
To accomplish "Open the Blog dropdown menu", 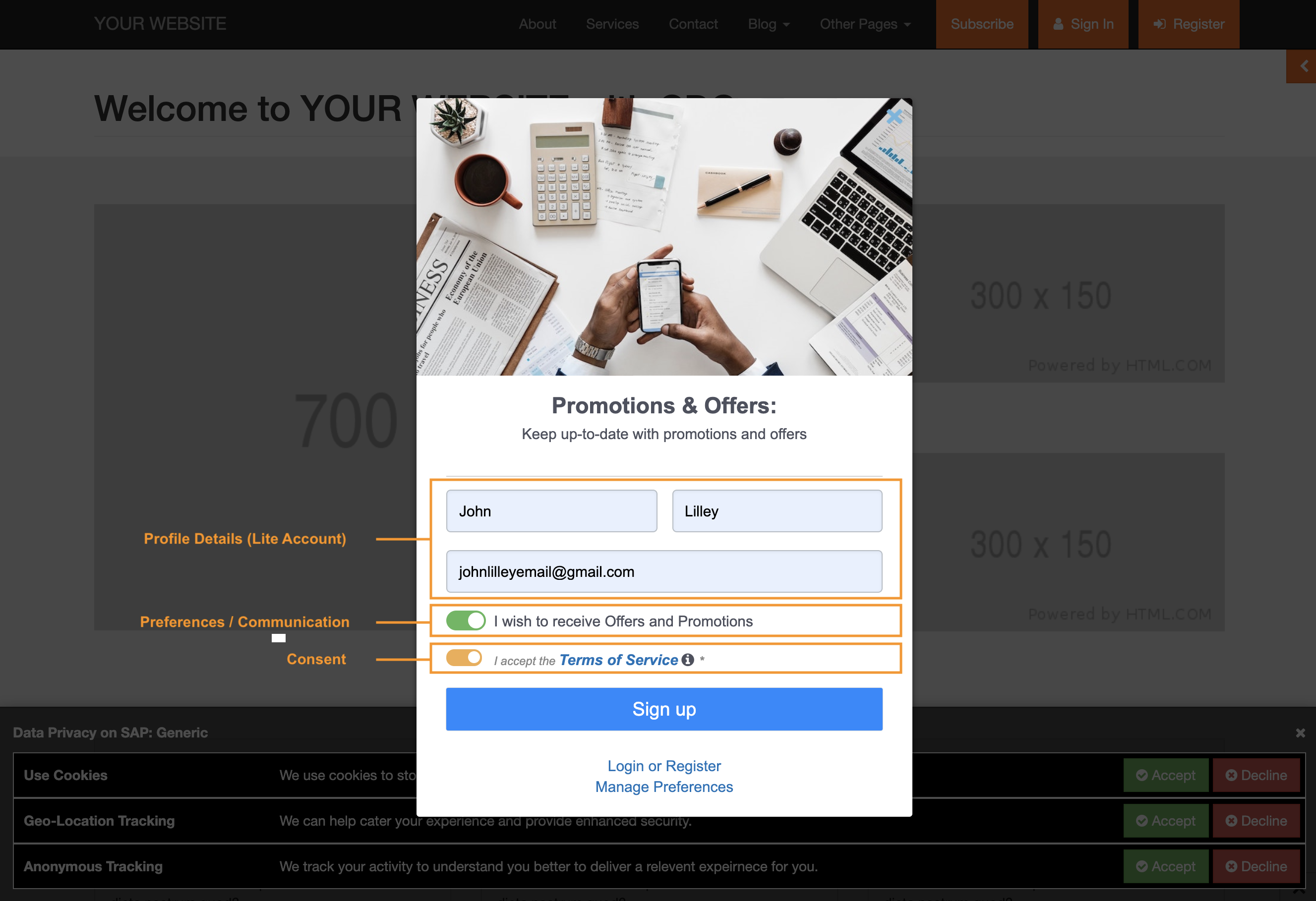I will pyautogui.click(x=769, y=24).
